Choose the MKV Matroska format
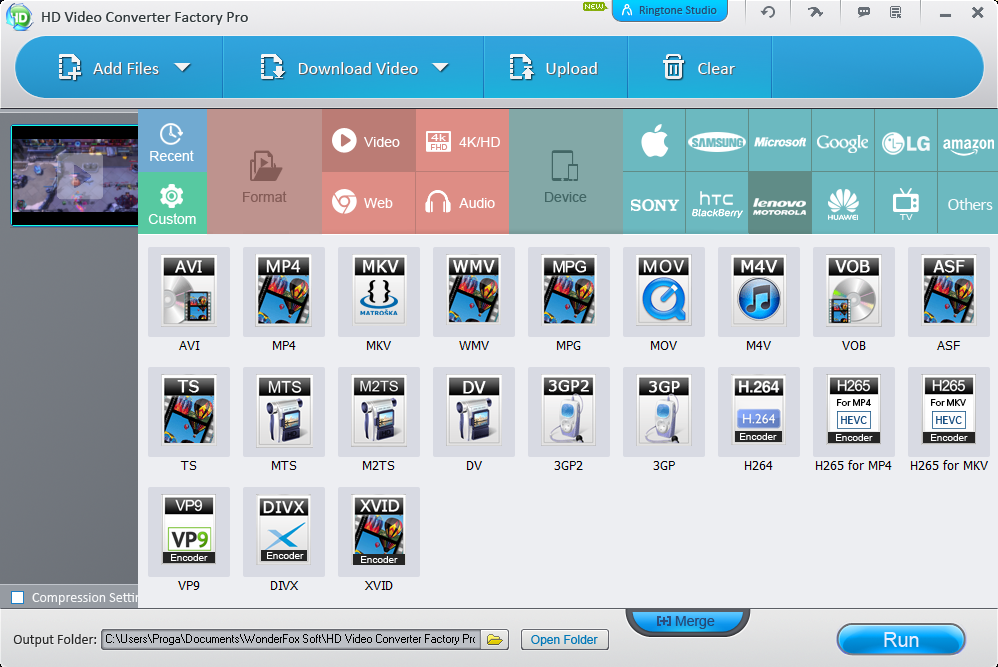The height and width of the screenshot is (667, 998). tap(379, 292)
